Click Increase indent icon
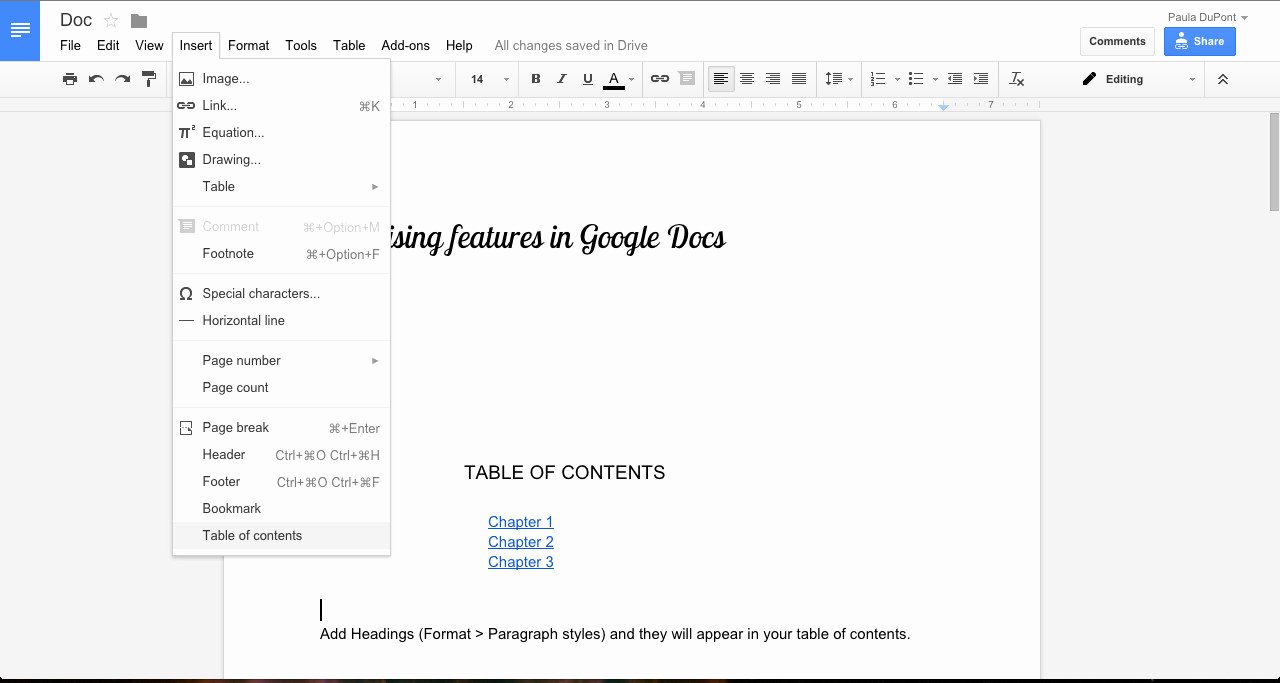 (x=981, y=79)
